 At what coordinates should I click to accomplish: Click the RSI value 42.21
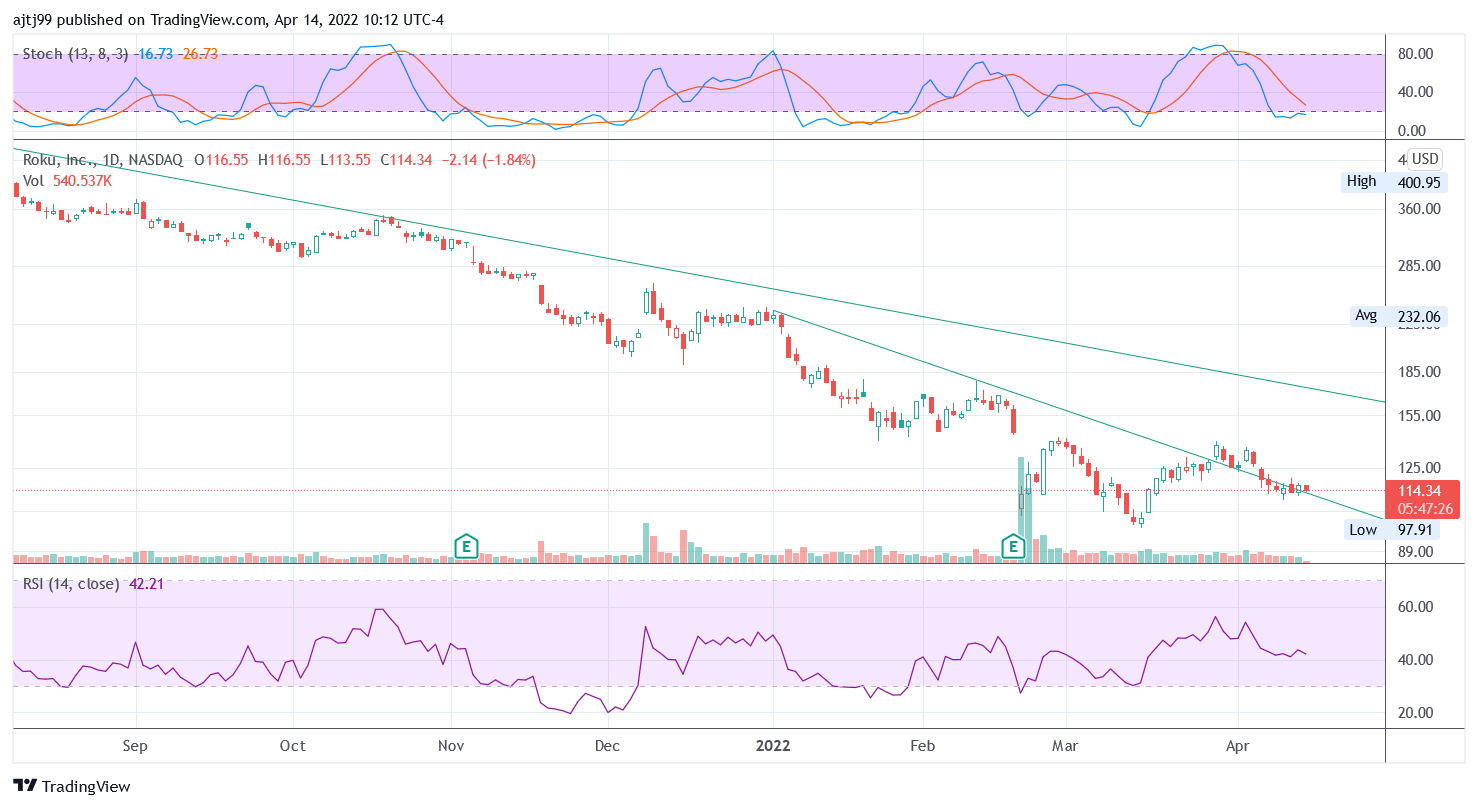coord(146,583)
